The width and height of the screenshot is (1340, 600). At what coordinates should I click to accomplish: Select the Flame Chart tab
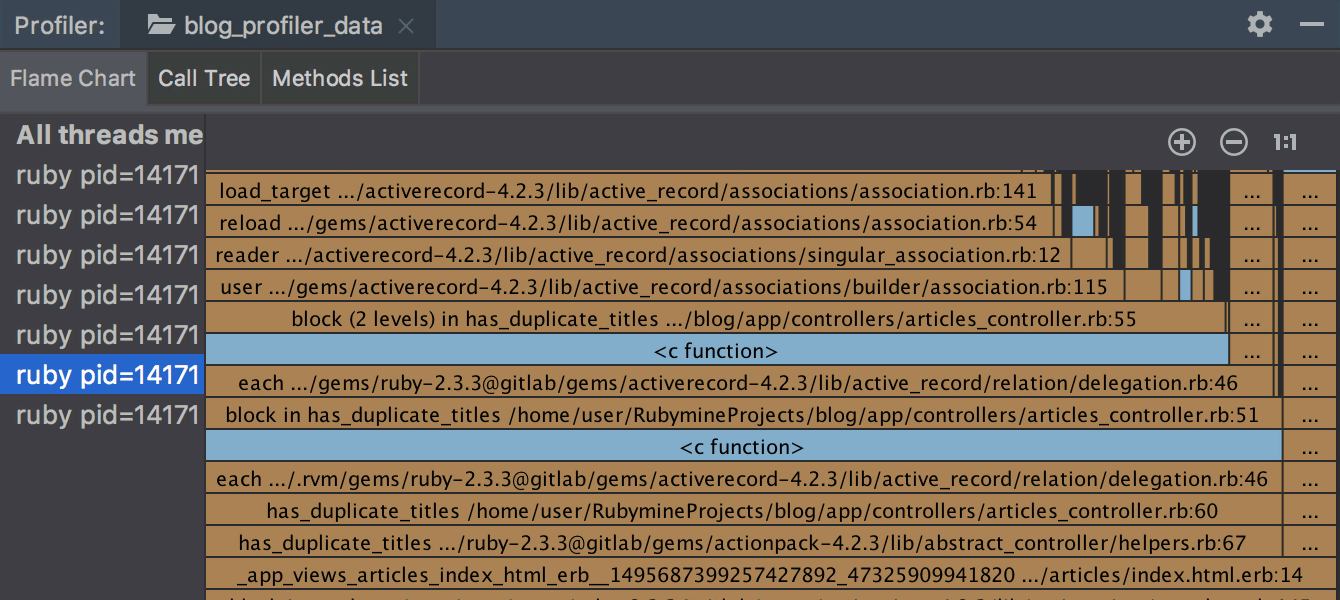coord(73,77)
